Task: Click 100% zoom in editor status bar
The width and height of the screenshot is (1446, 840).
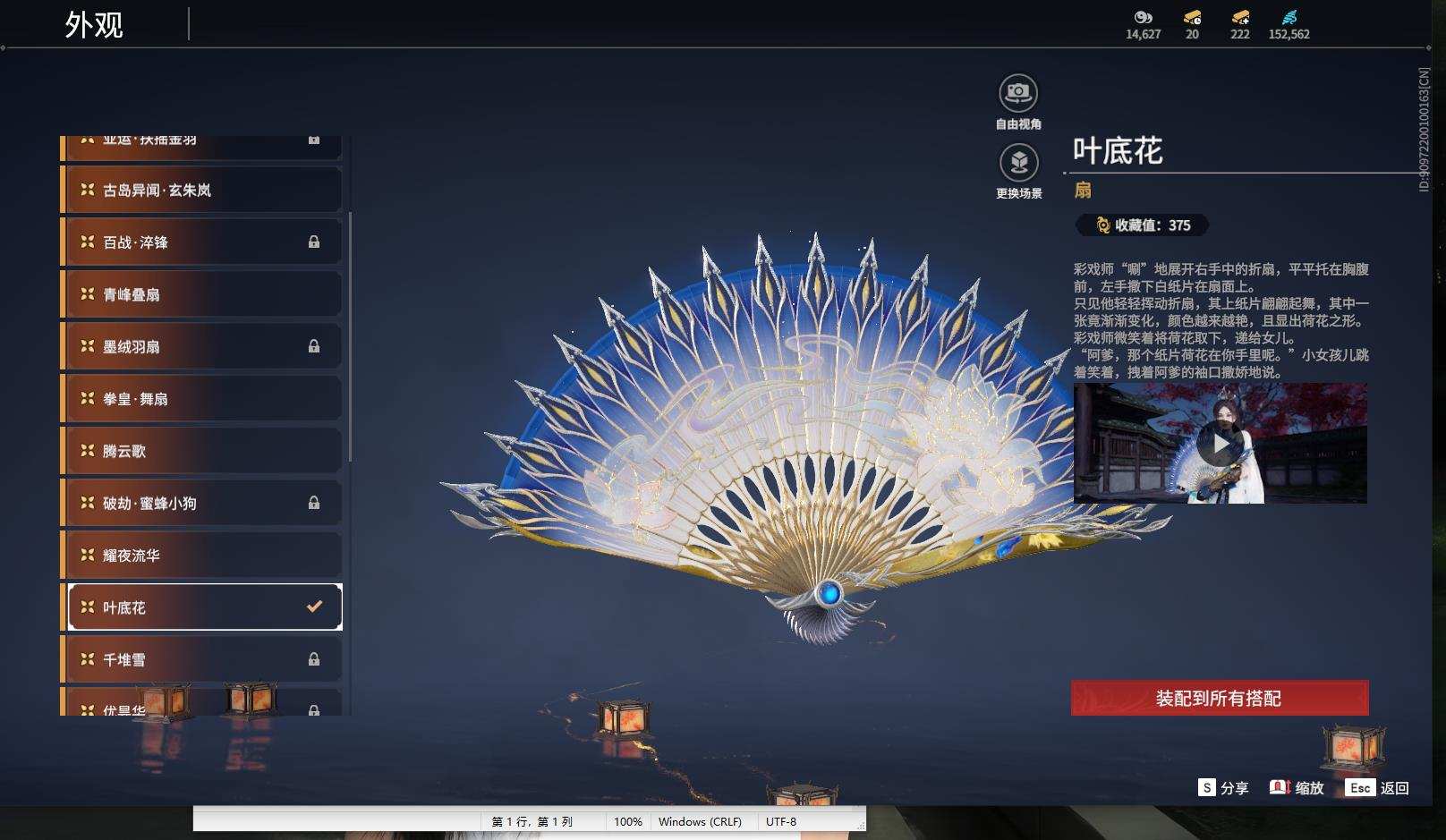Action: pos(627,821)
